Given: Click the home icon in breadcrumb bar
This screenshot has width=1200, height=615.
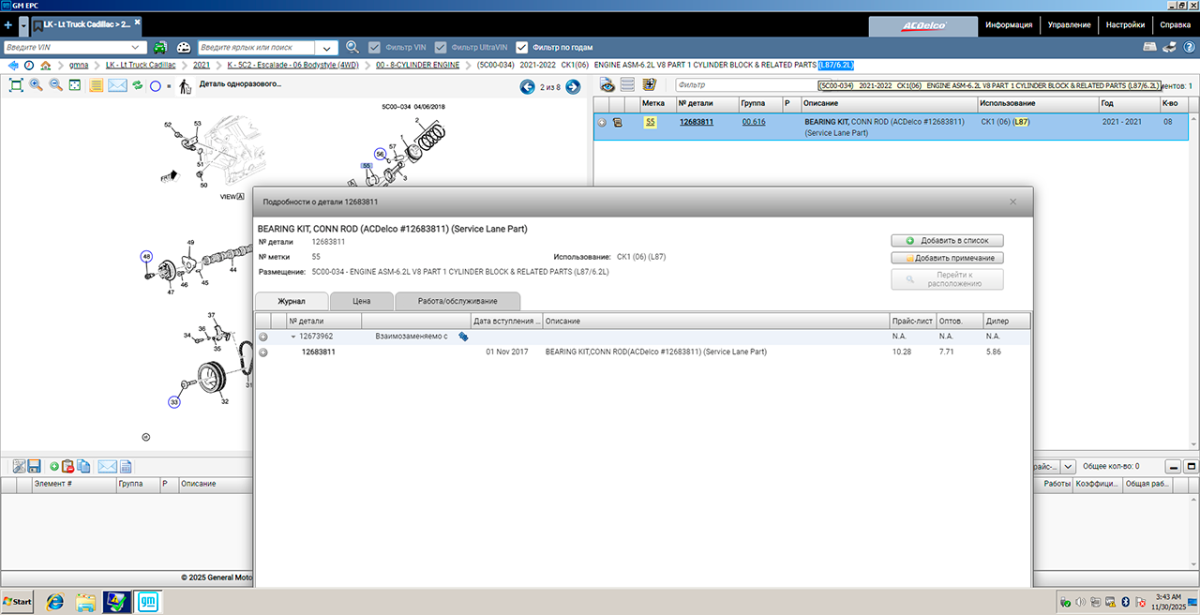Looking at the screenshot, I should 46,65.
